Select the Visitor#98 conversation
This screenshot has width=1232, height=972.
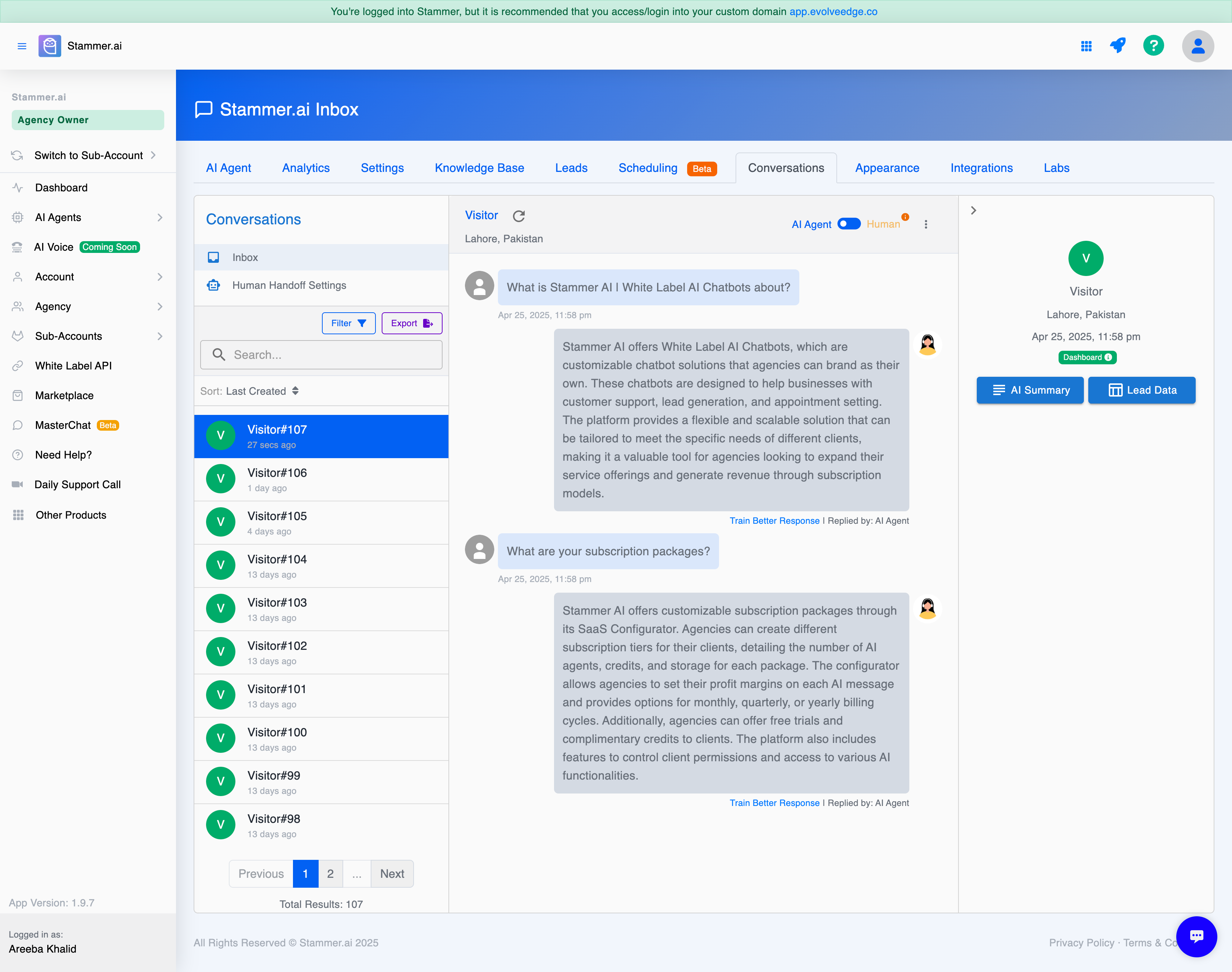pyautogui.click(x=321, y=825)
